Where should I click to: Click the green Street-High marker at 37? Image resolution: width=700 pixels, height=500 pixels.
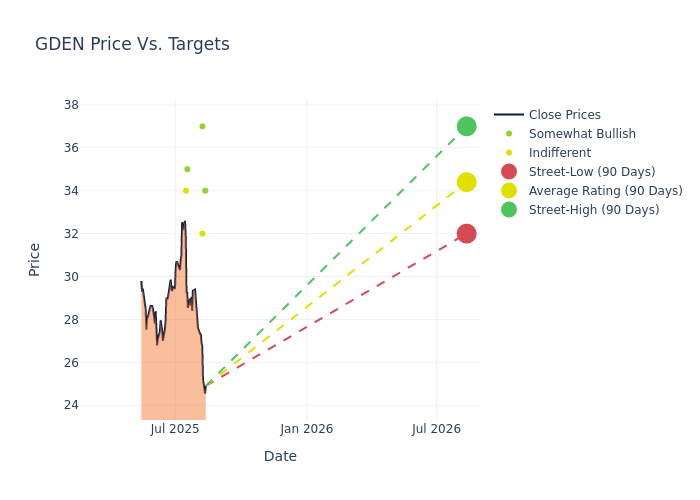466,126
